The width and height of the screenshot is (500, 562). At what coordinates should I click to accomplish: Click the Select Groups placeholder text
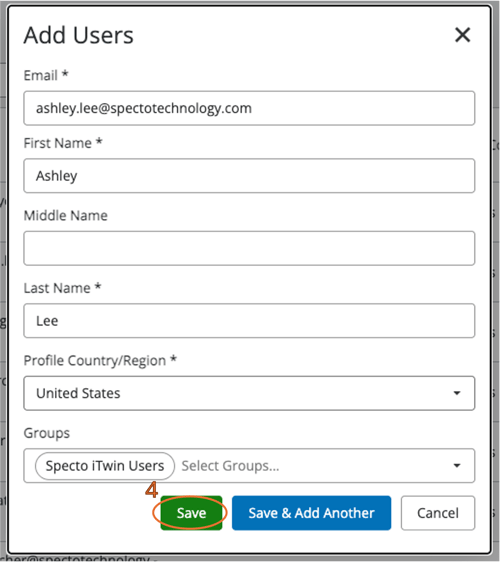[x=230, y=466]
